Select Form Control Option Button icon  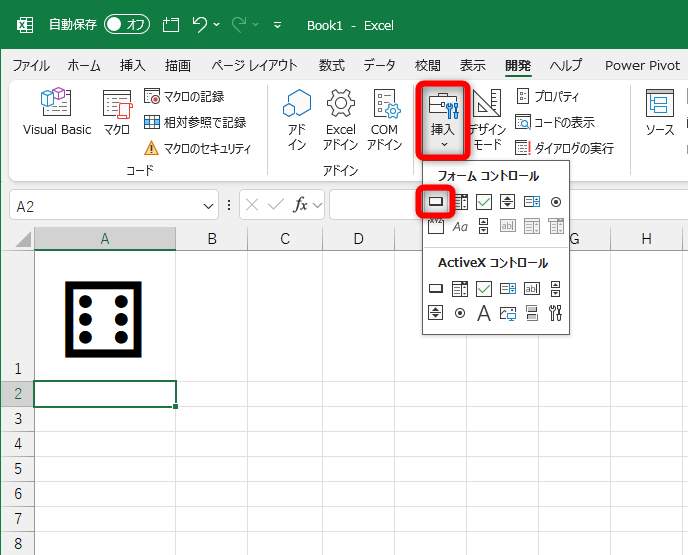click(x=556, y=202)
